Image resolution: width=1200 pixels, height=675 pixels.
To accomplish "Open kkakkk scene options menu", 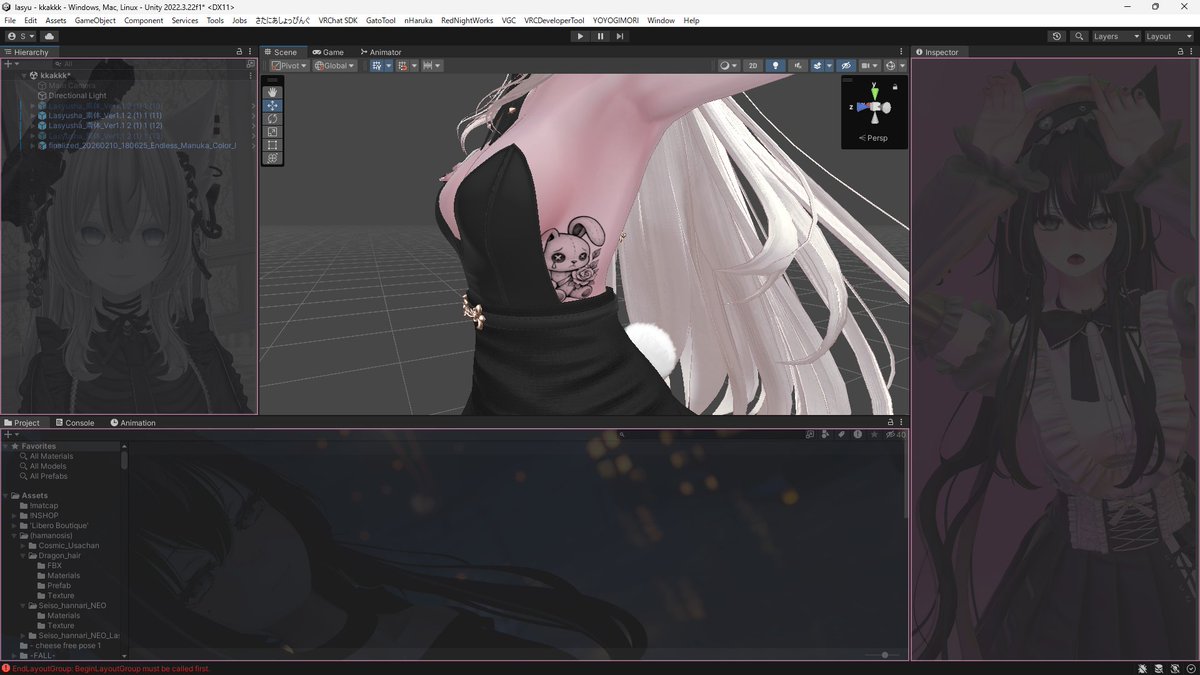I will pyautogui.click(x=250, y=75).
